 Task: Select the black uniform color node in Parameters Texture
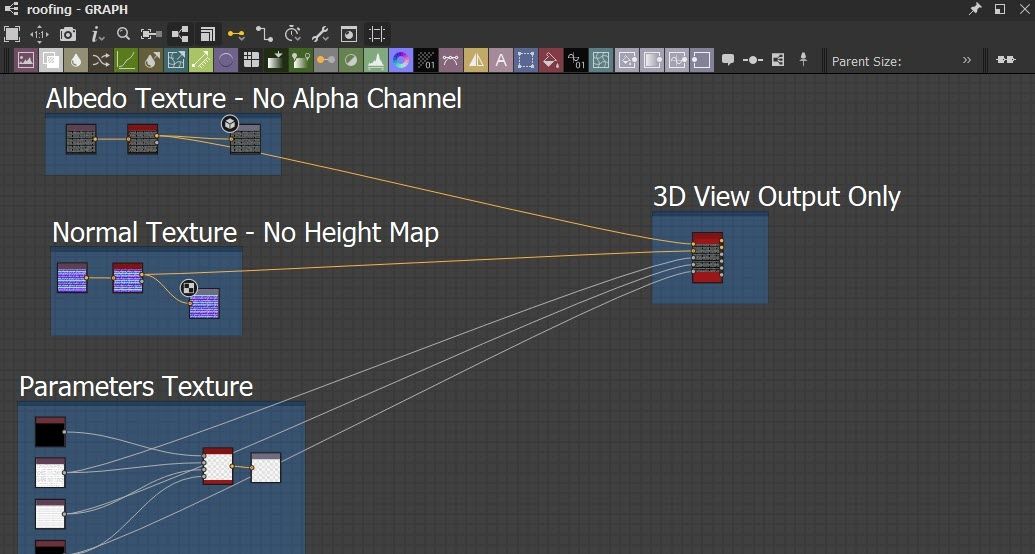[50, 432]
